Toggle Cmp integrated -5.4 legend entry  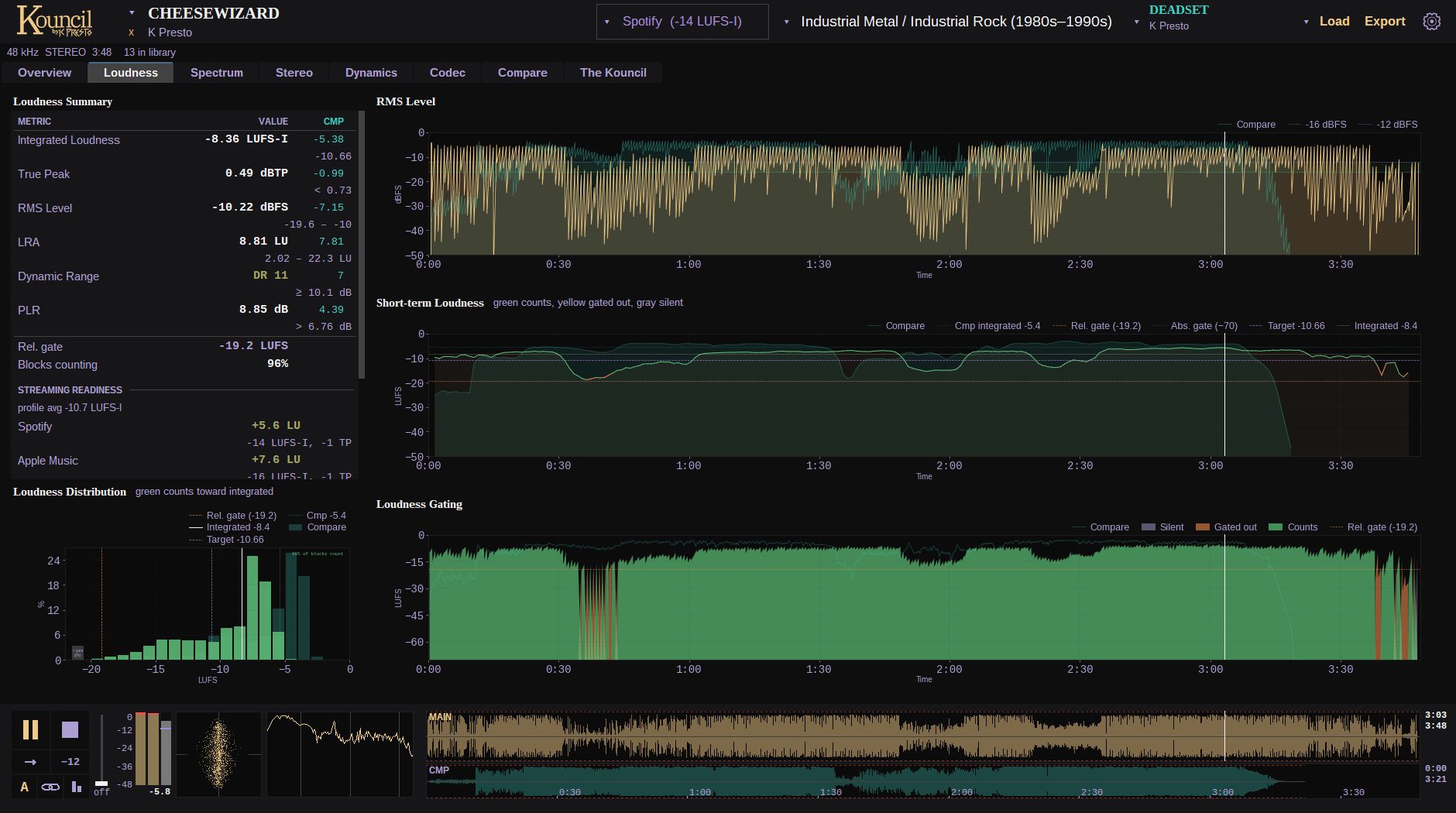pos(989,326)
